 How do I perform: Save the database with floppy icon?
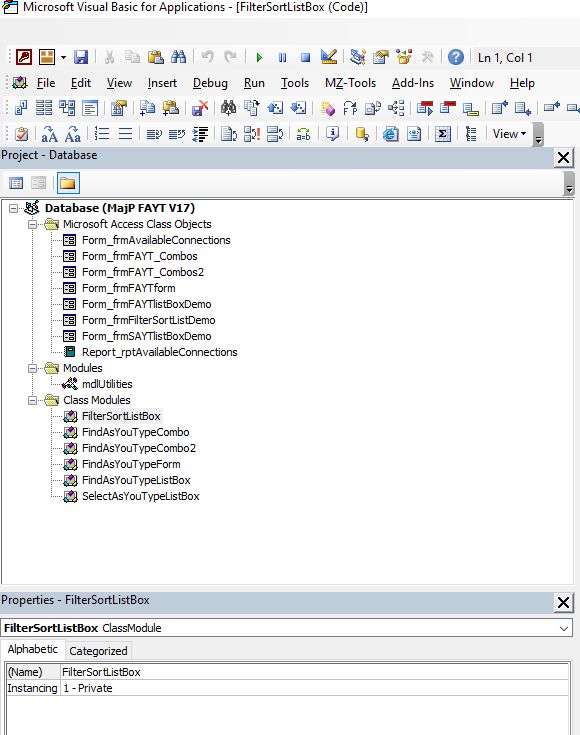tap(81, 57)
